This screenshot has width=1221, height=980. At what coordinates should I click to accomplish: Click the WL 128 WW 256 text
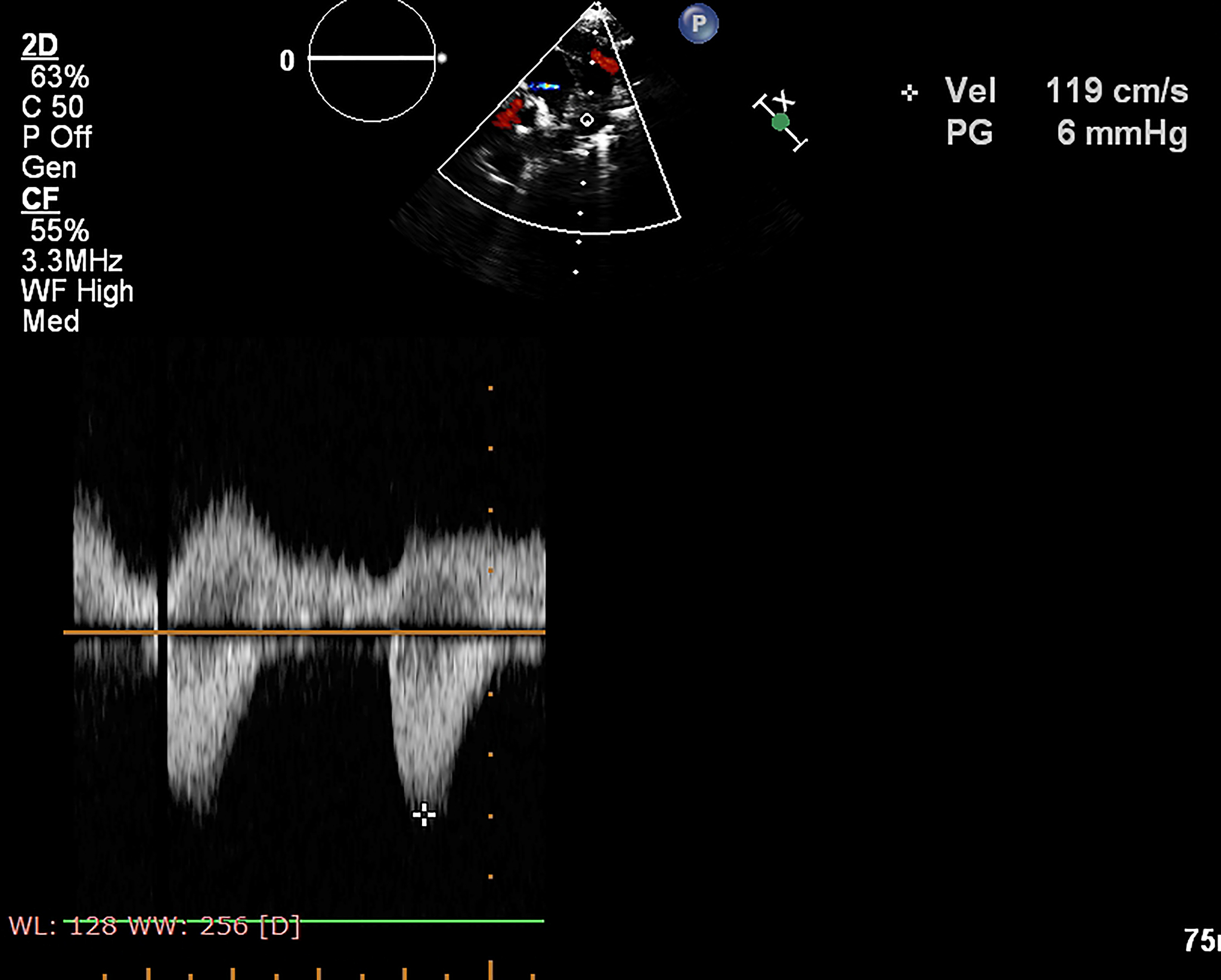154,926
